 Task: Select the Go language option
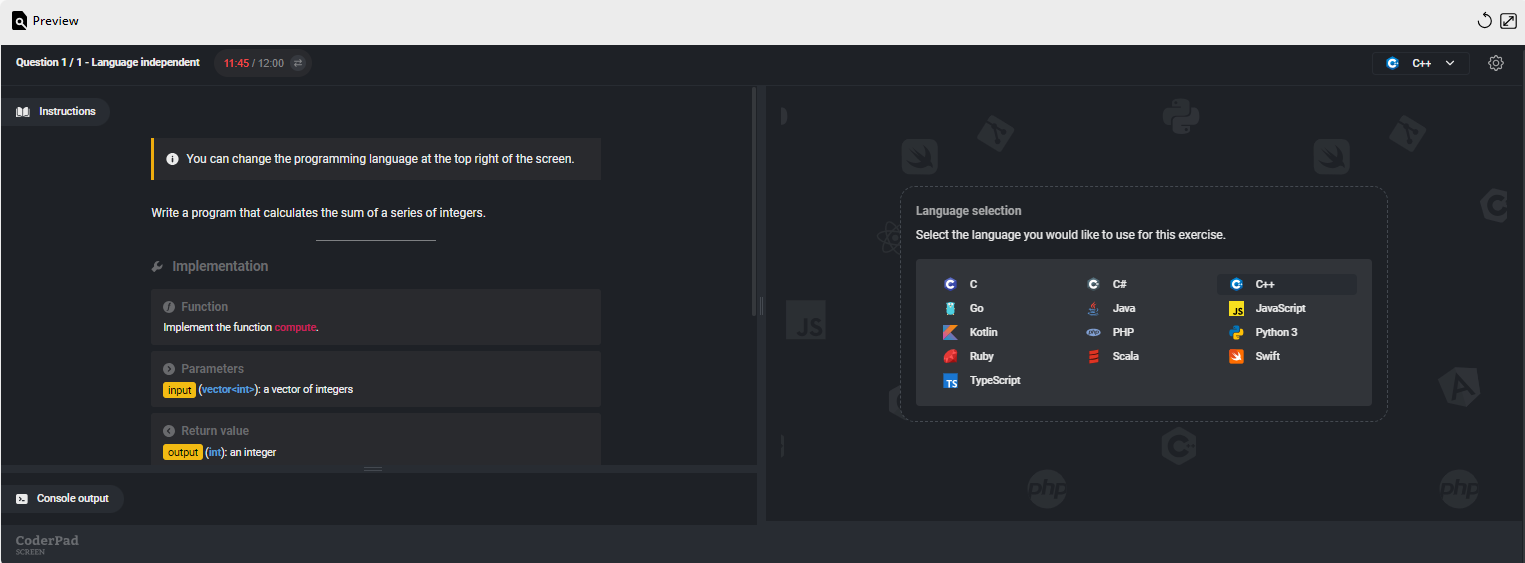[975, 308]
